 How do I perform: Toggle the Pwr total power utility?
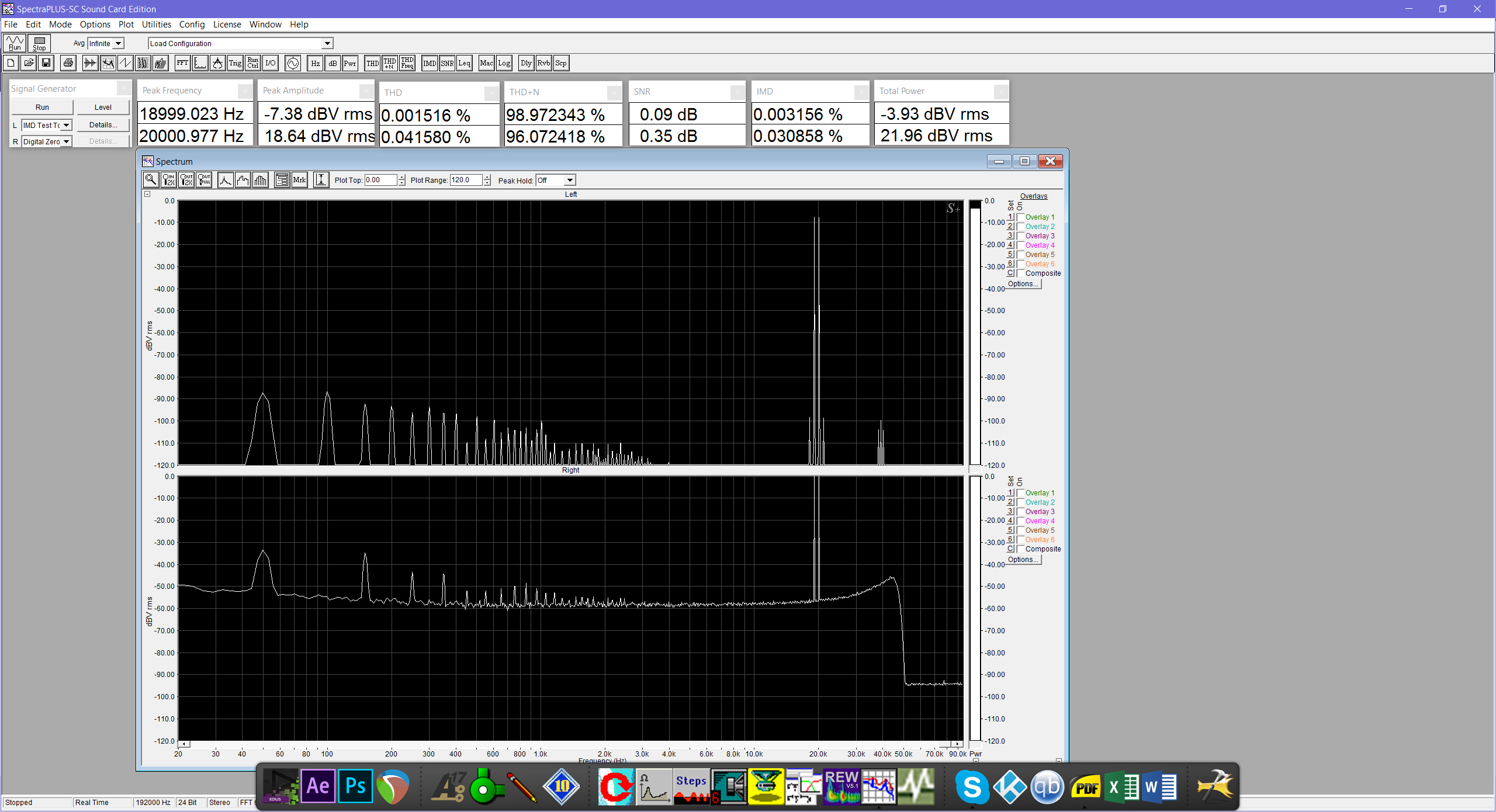click(x=350, y=63)
